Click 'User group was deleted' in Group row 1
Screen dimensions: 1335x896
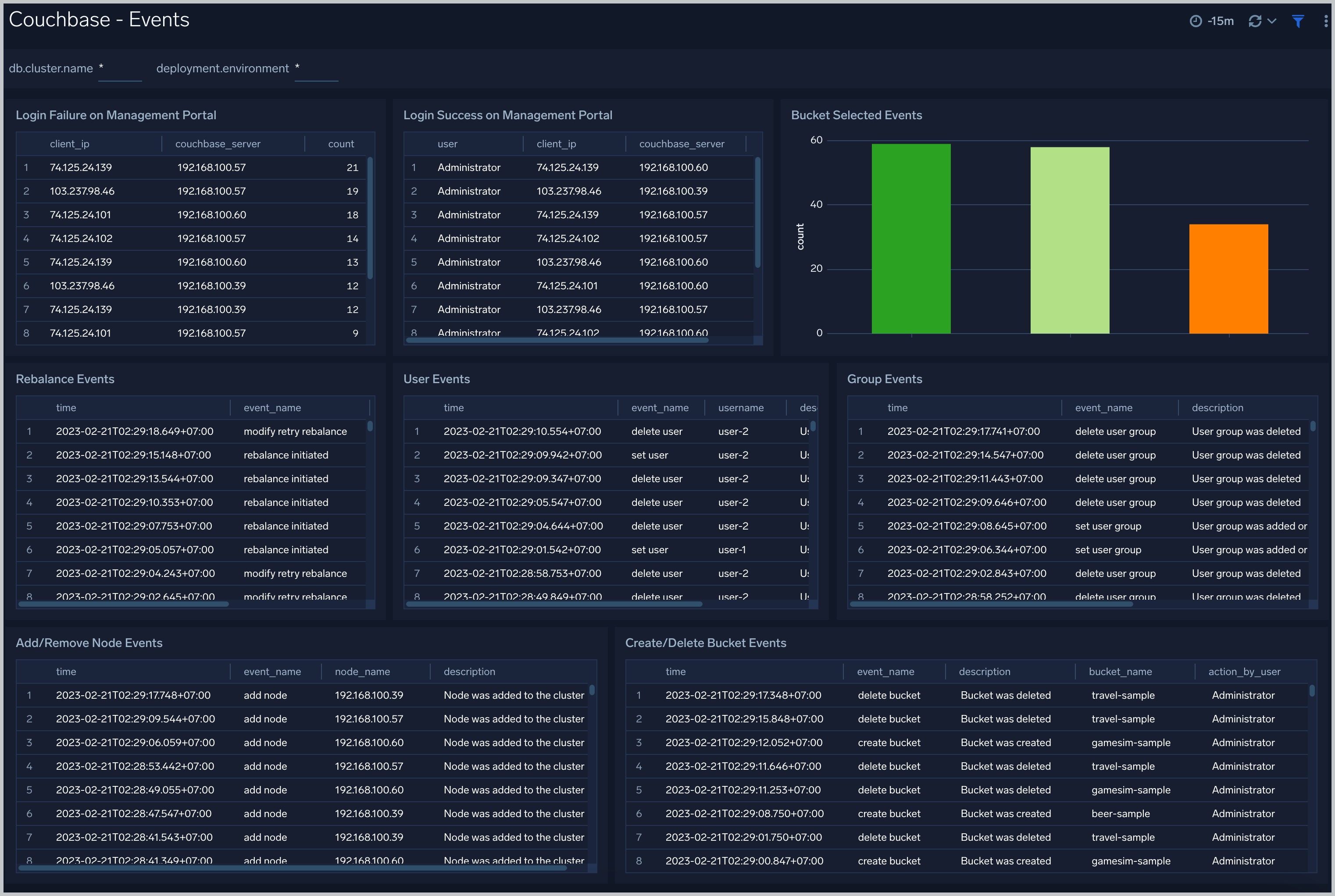1246,432
